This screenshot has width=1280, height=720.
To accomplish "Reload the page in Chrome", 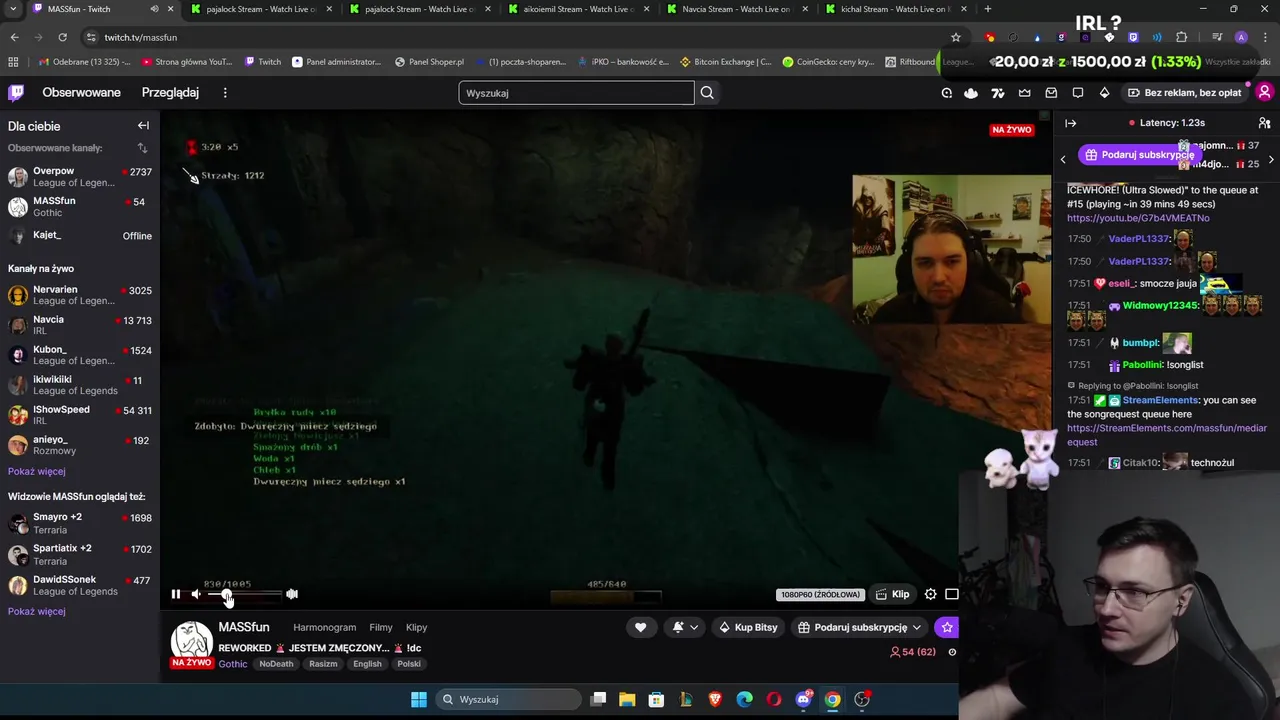I will [x=62, y=37].
